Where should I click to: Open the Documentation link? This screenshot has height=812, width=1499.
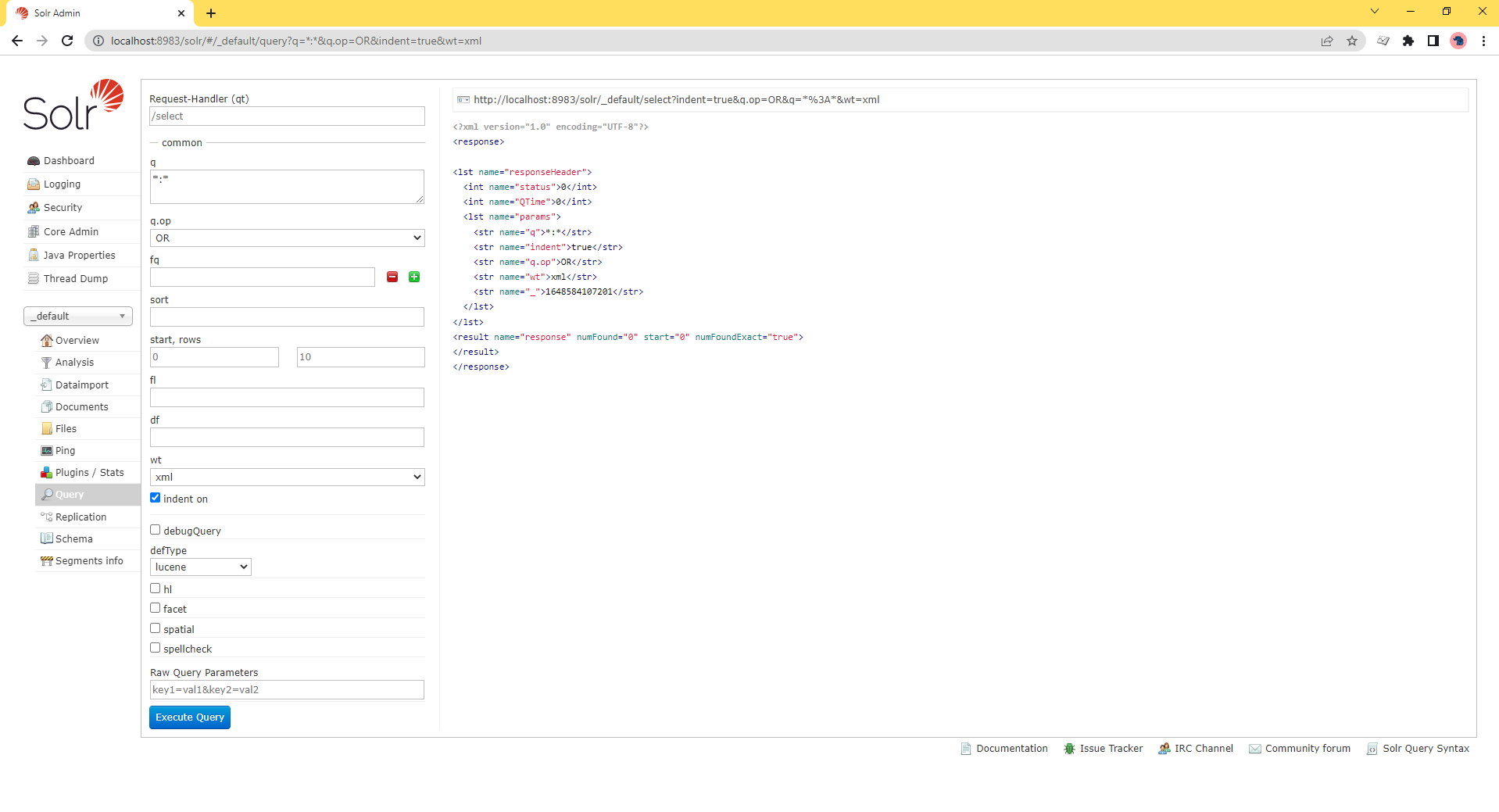pyautogui.click(x=1012, y=749)
